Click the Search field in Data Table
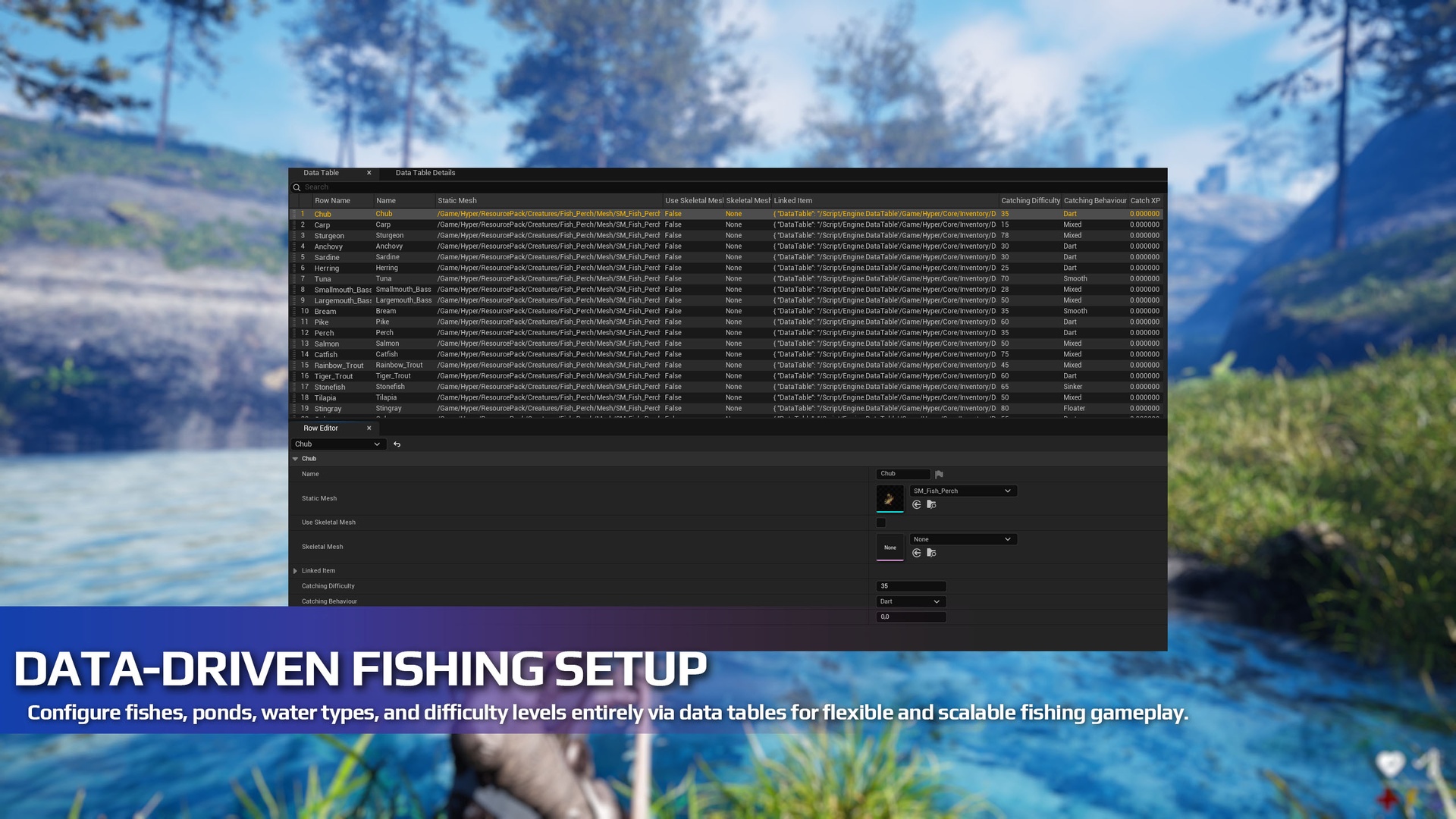 coord(728,187)
